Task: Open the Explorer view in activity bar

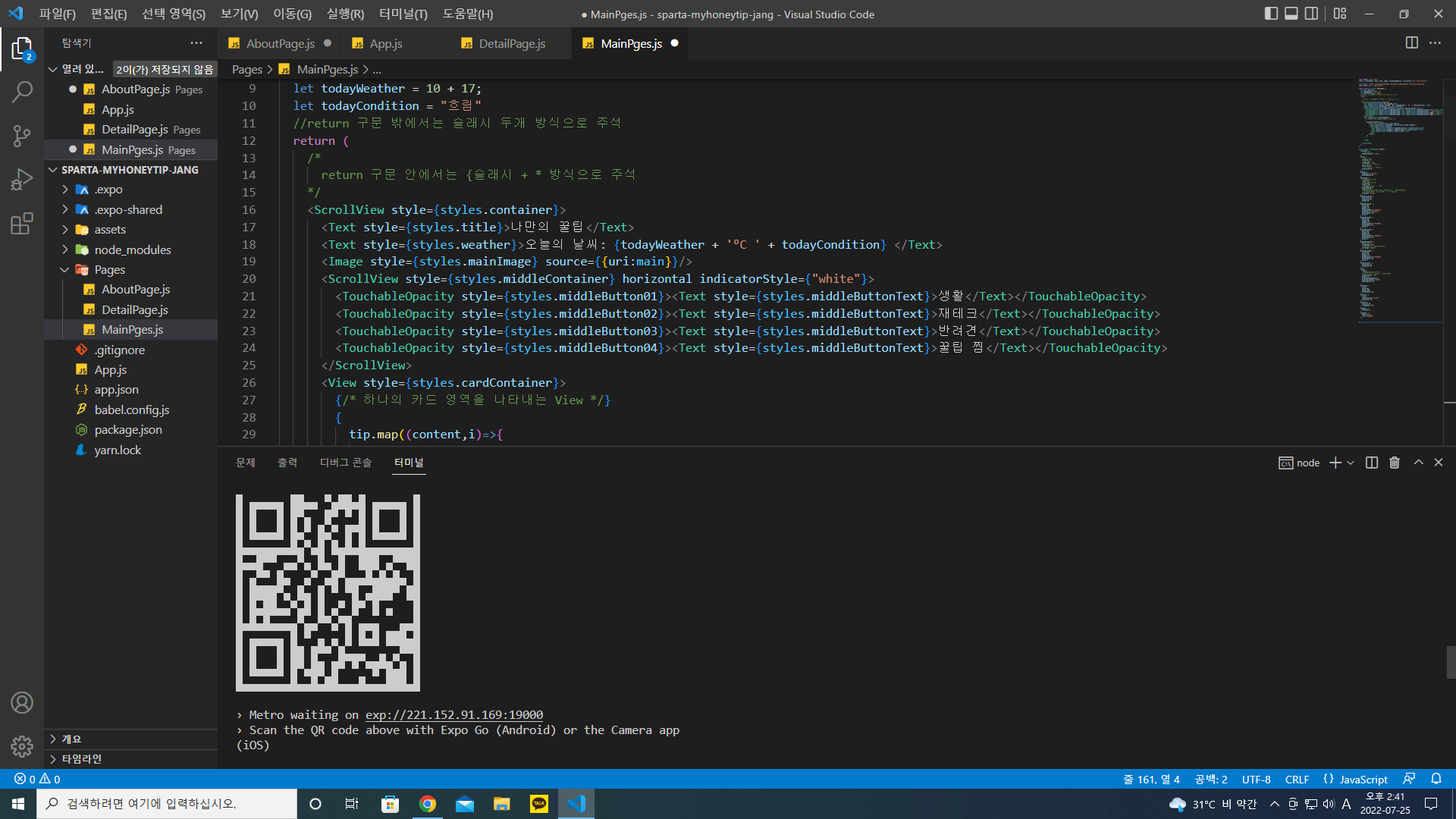Action: click(x=22, y=49)
